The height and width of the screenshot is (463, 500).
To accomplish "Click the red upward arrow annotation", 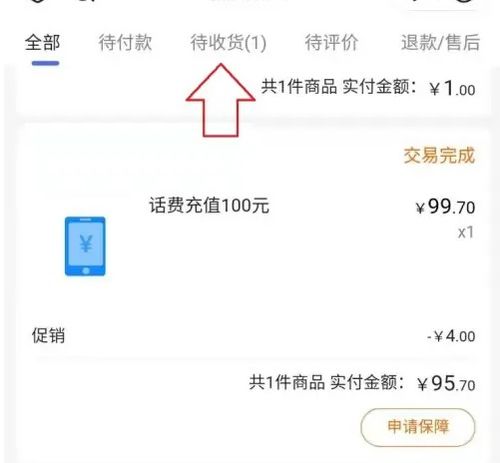I will [220, 100].
